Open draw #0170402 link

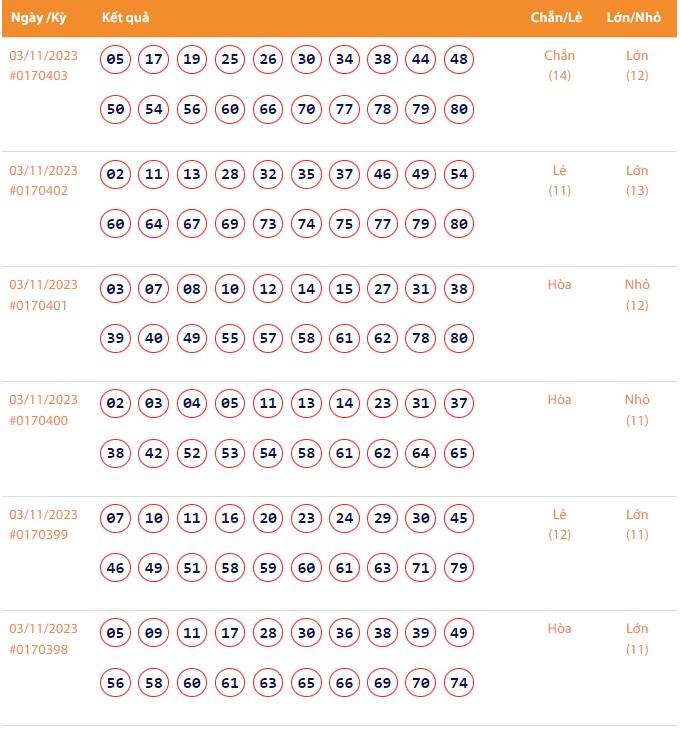39,191
